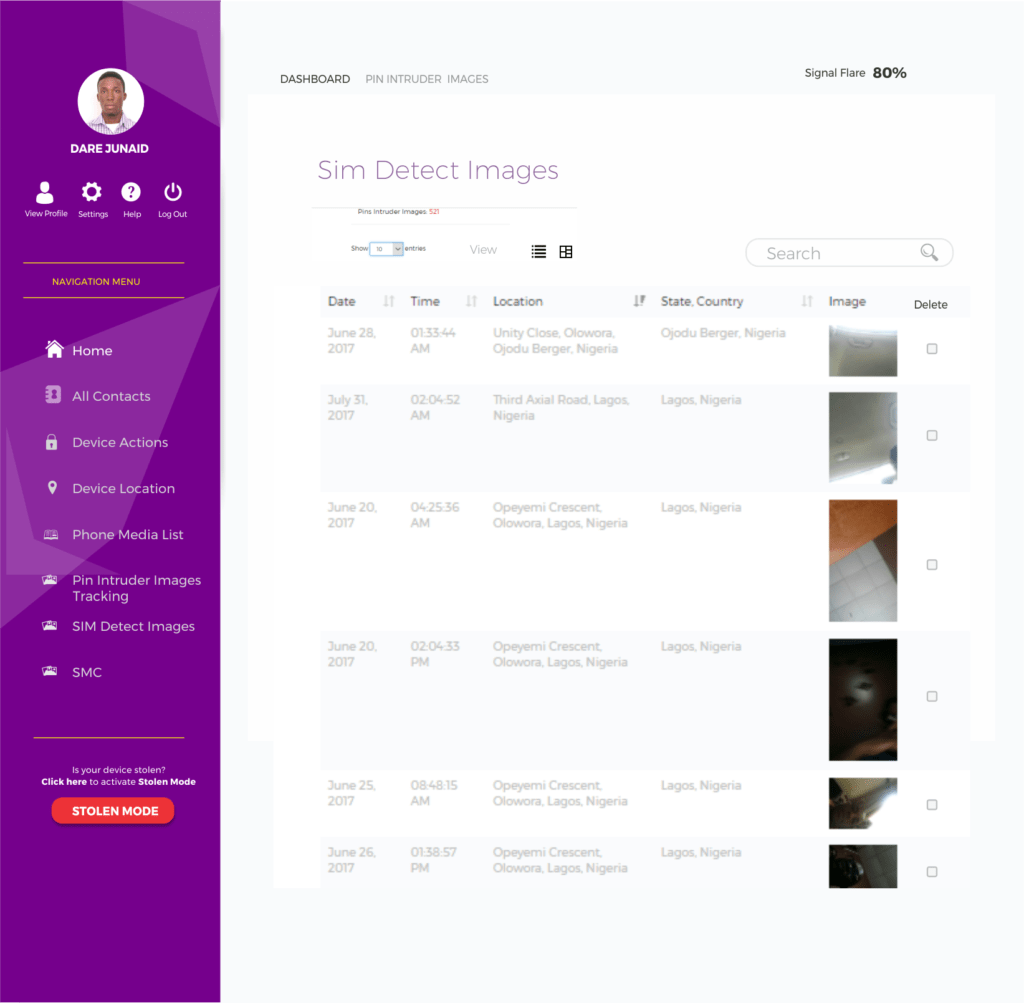Viewport: 1024px width, 1003px height.
Task: Click the Help question mark icon
Action: tap(131, 192)
